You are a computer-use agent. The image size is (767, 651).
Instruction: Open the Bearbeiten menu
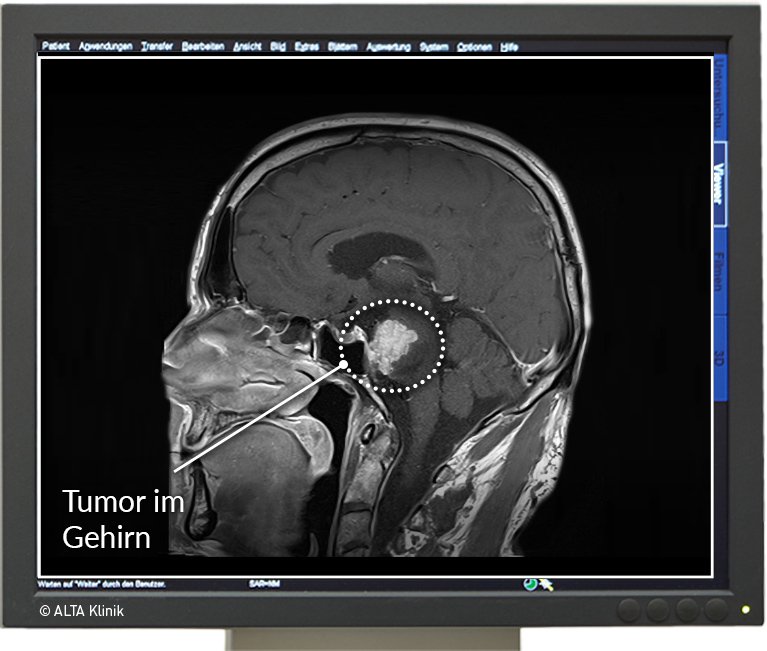point(203,47)
